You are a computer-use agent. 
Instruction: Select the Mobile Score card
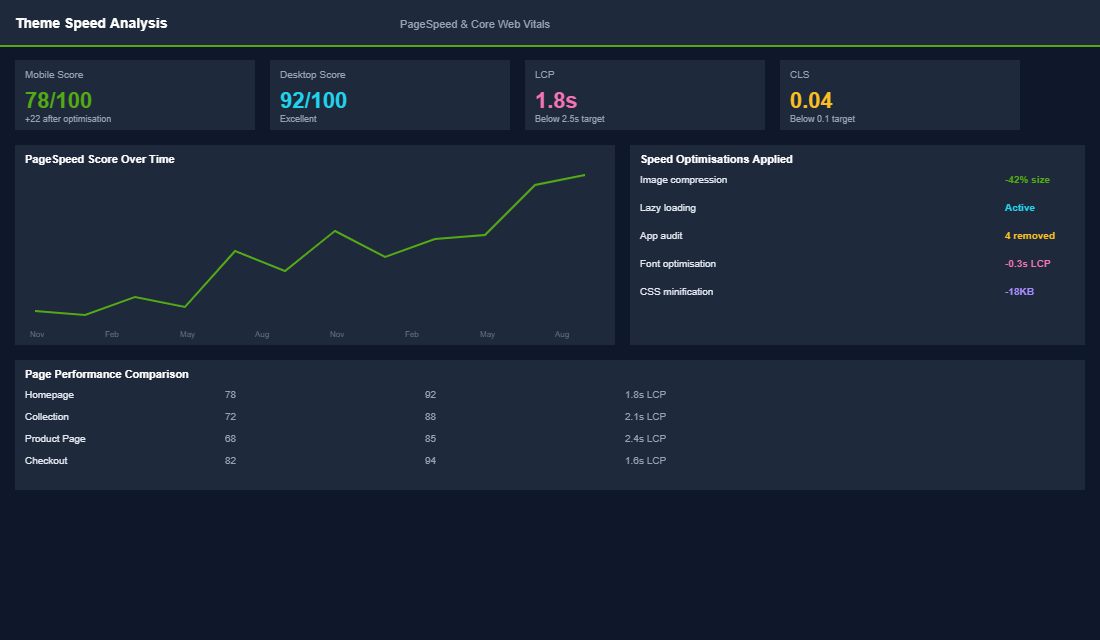click(135, 95)
